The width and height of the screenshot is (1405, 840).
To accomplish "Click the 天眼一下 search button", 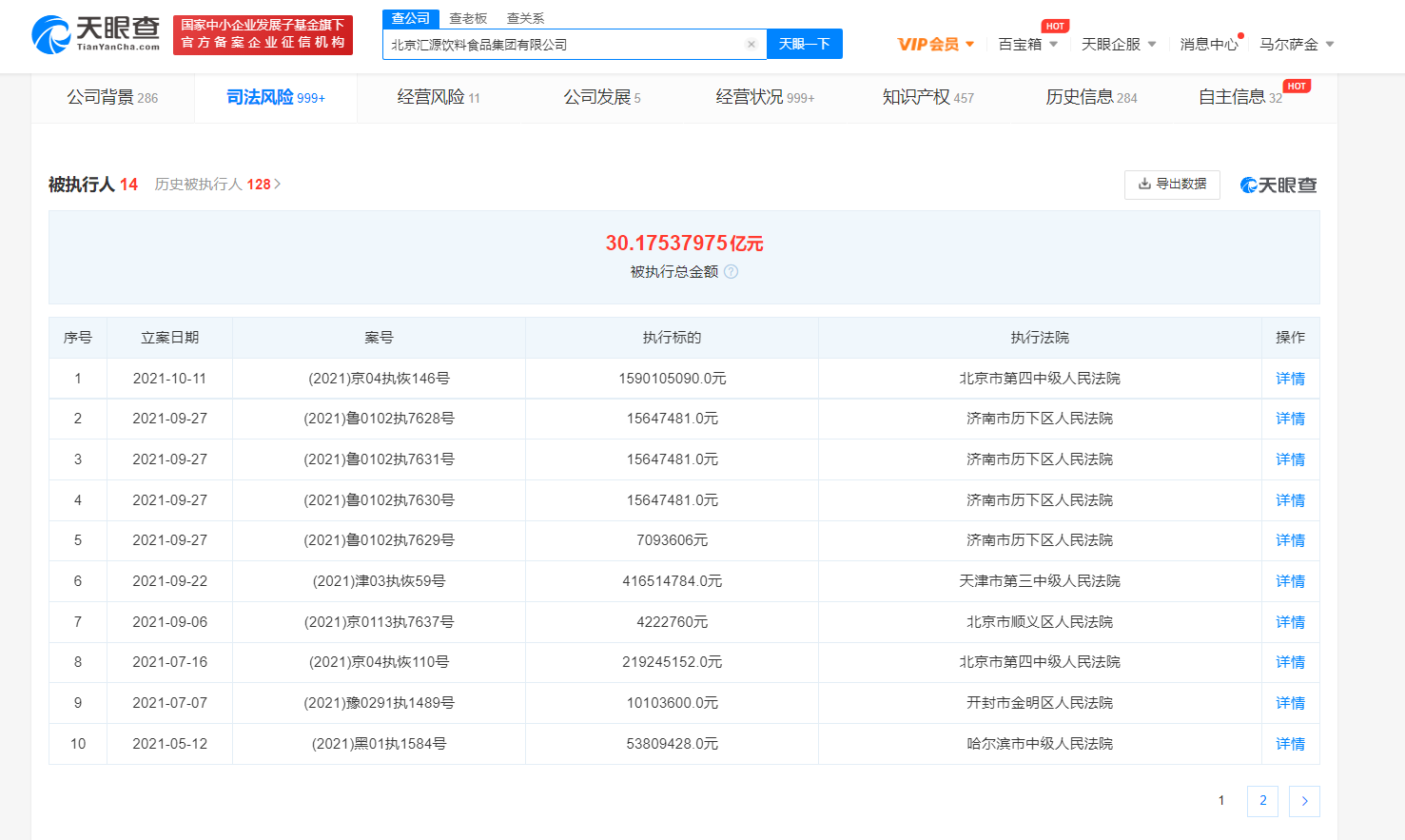I will tap(804, 44).
